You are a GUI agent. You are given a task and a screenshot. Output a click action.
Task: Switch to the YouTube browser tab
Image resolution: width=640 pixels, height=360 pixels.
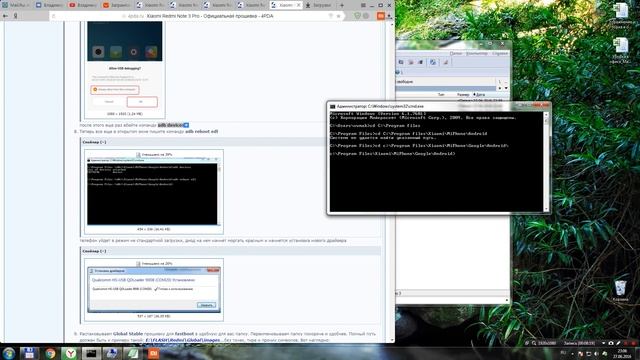(82, 5)
